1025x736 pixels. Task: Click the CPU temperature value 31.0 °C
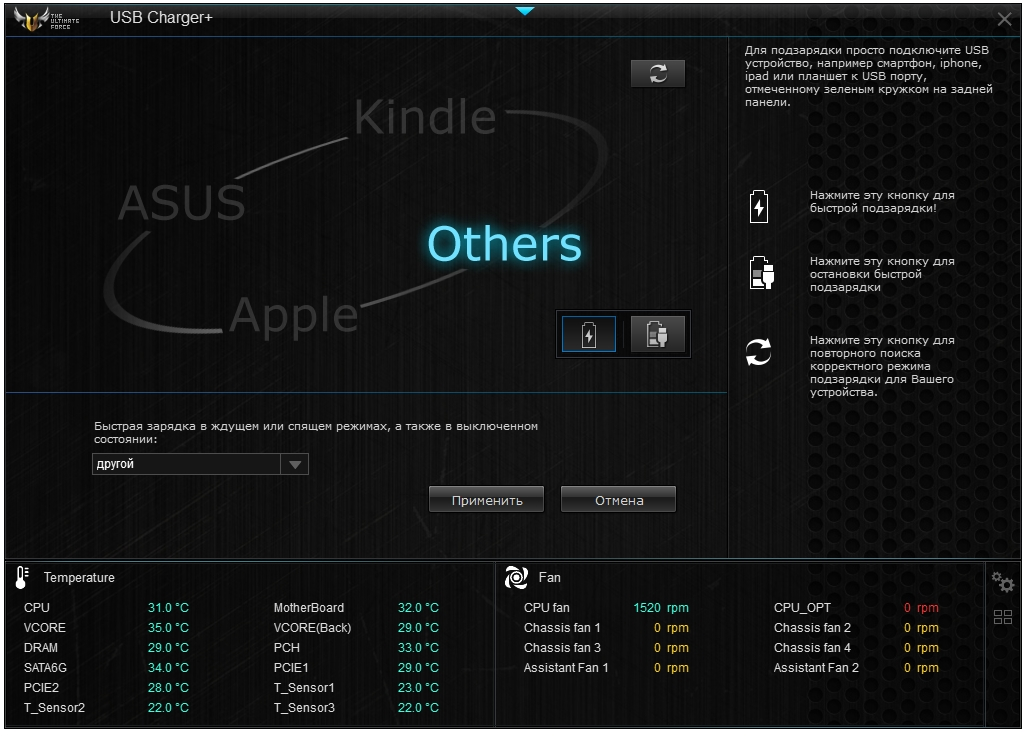coord(168,608)
